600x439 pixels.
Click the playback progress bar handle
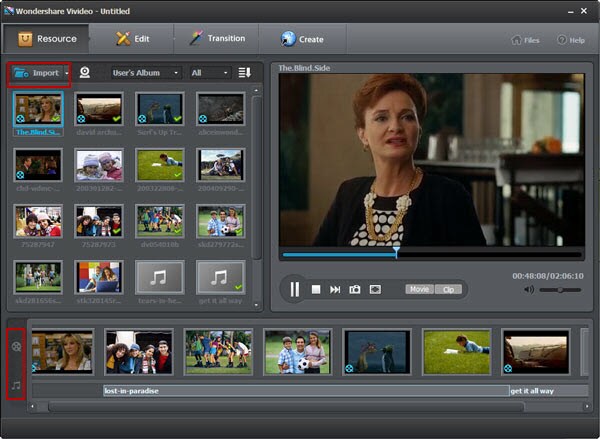coord(396,252)
